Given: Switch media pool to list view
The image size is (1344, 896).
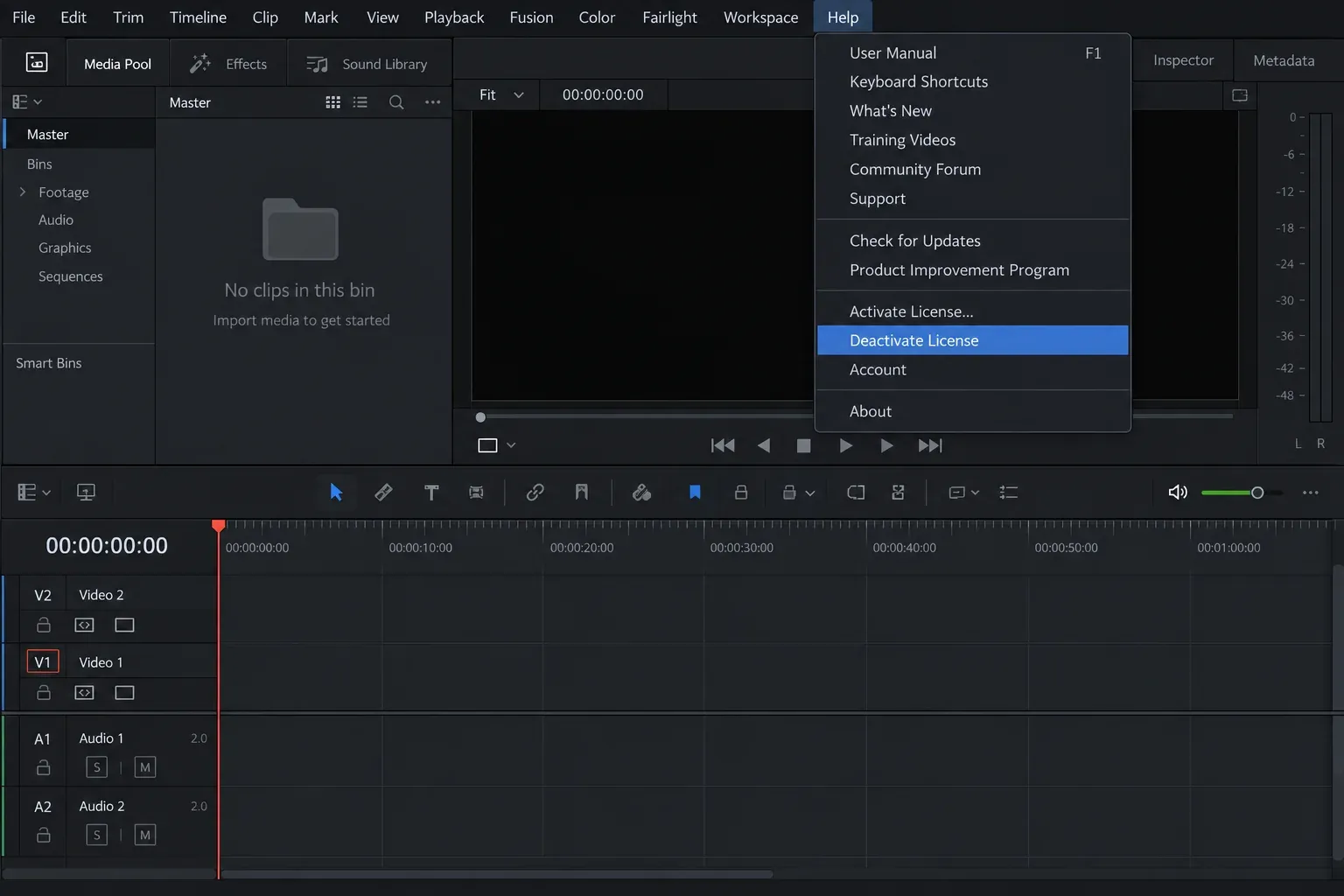Looking at the screenshot, I should click(360, 102).
